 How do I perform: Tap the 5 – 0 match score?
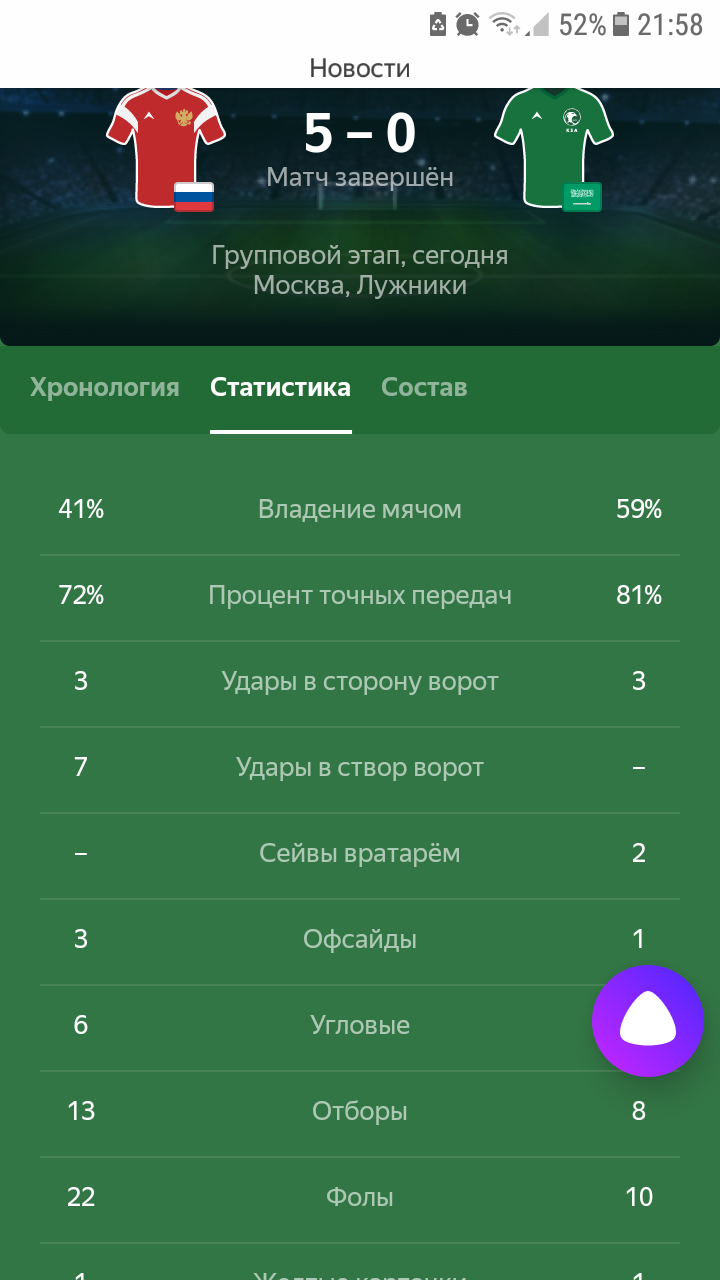pyautogui.click(x=360, y=134)
